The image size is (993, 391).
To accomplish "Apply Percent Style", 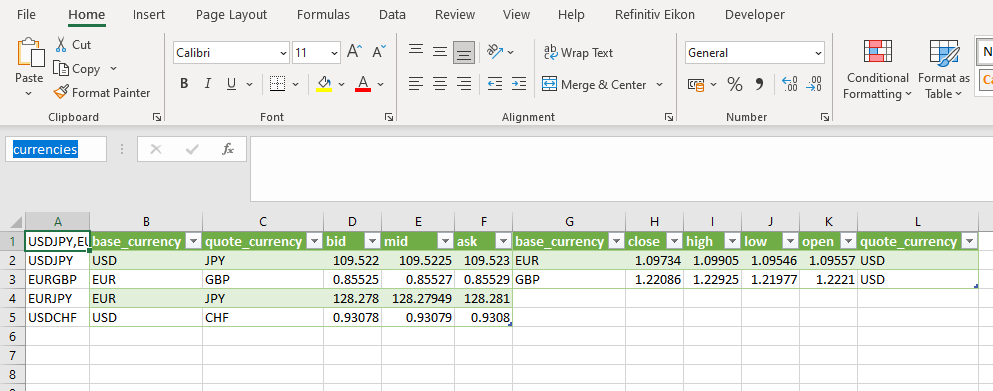I will [735, 84].
